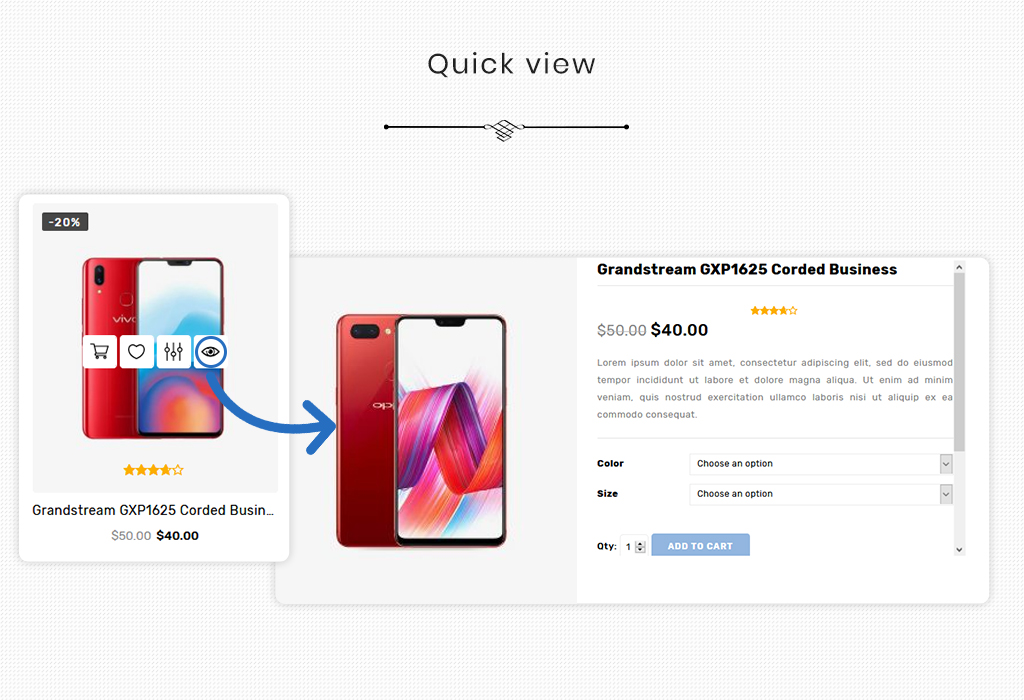
Task: Click the add-to-cart shopping cart icon
Action: (100, 352)
